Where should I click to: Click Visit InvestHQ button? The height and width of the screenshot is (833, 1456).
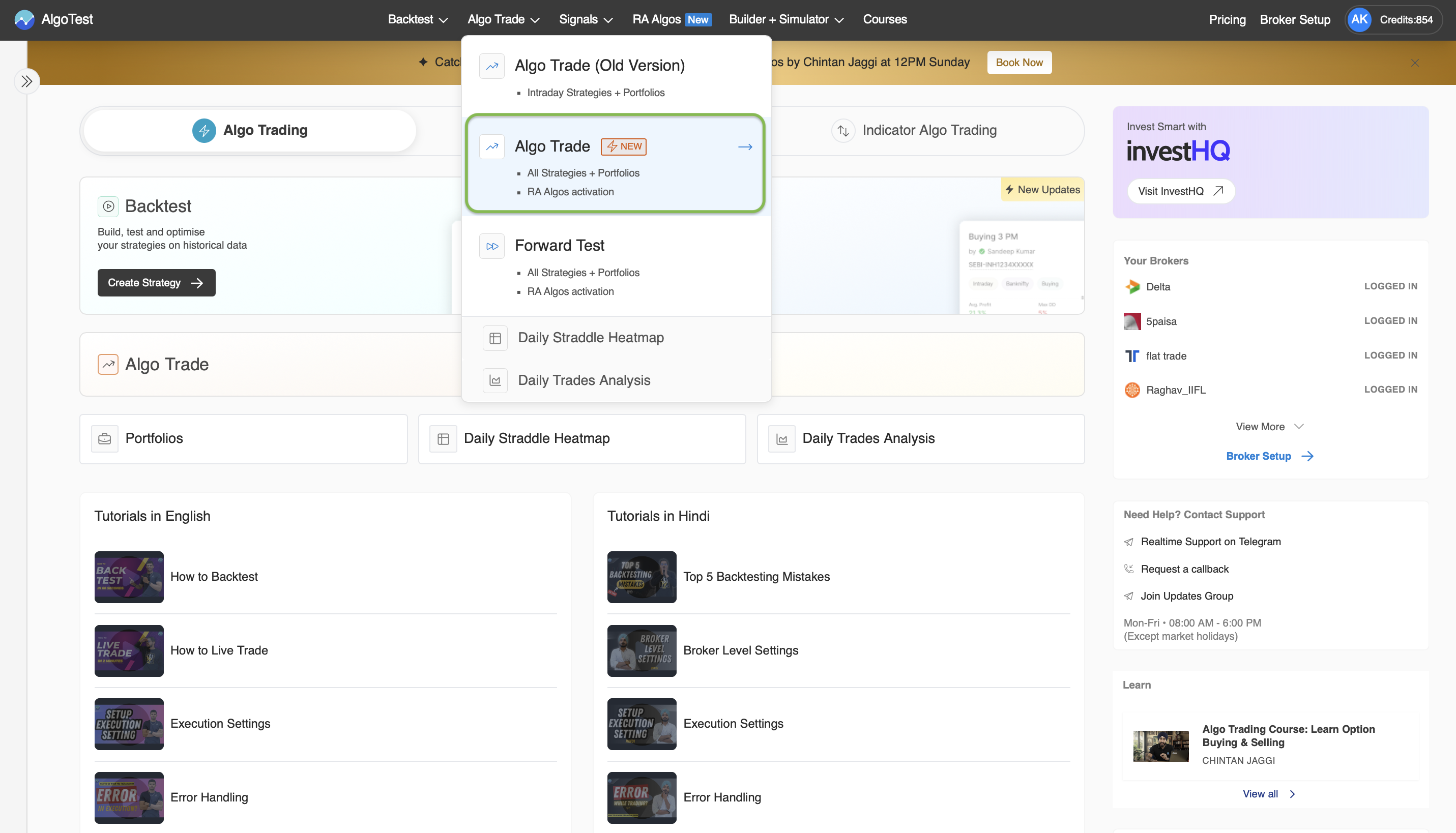1181,191
